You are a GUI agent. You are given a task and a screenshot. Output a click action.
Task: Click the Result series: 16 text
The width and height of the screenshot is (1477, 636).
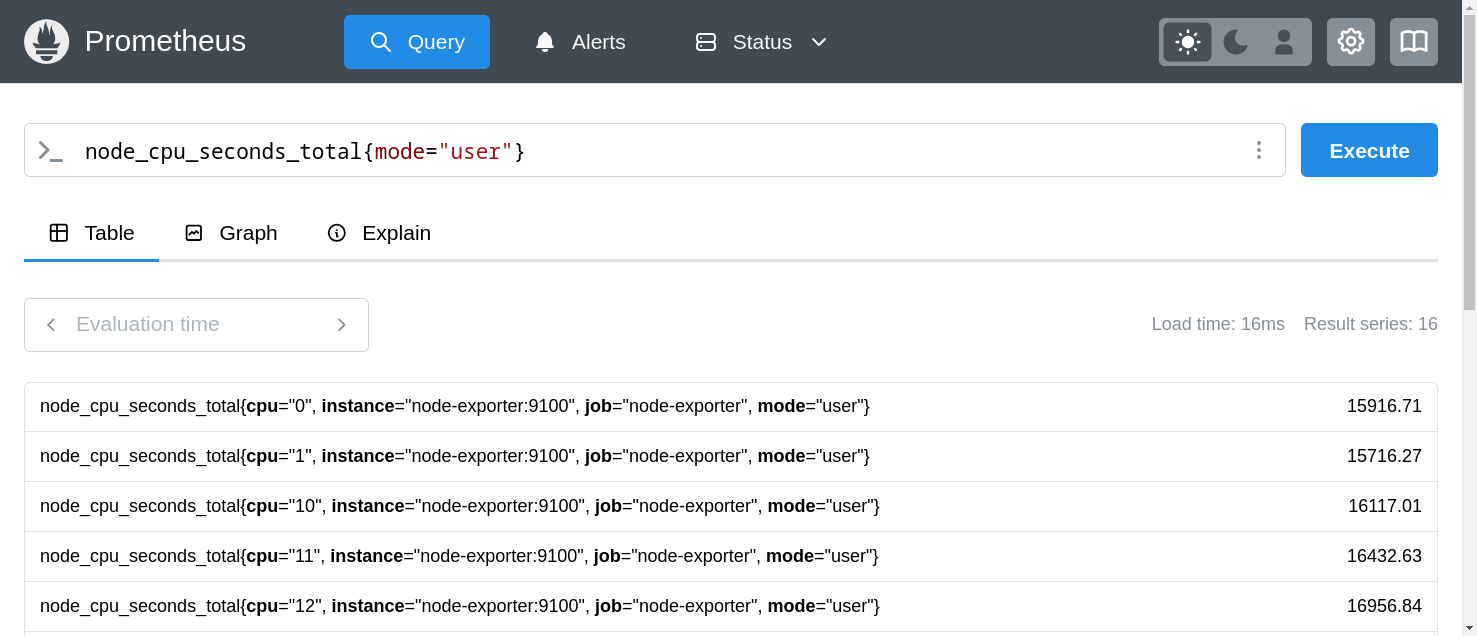tap(1371, 324)
